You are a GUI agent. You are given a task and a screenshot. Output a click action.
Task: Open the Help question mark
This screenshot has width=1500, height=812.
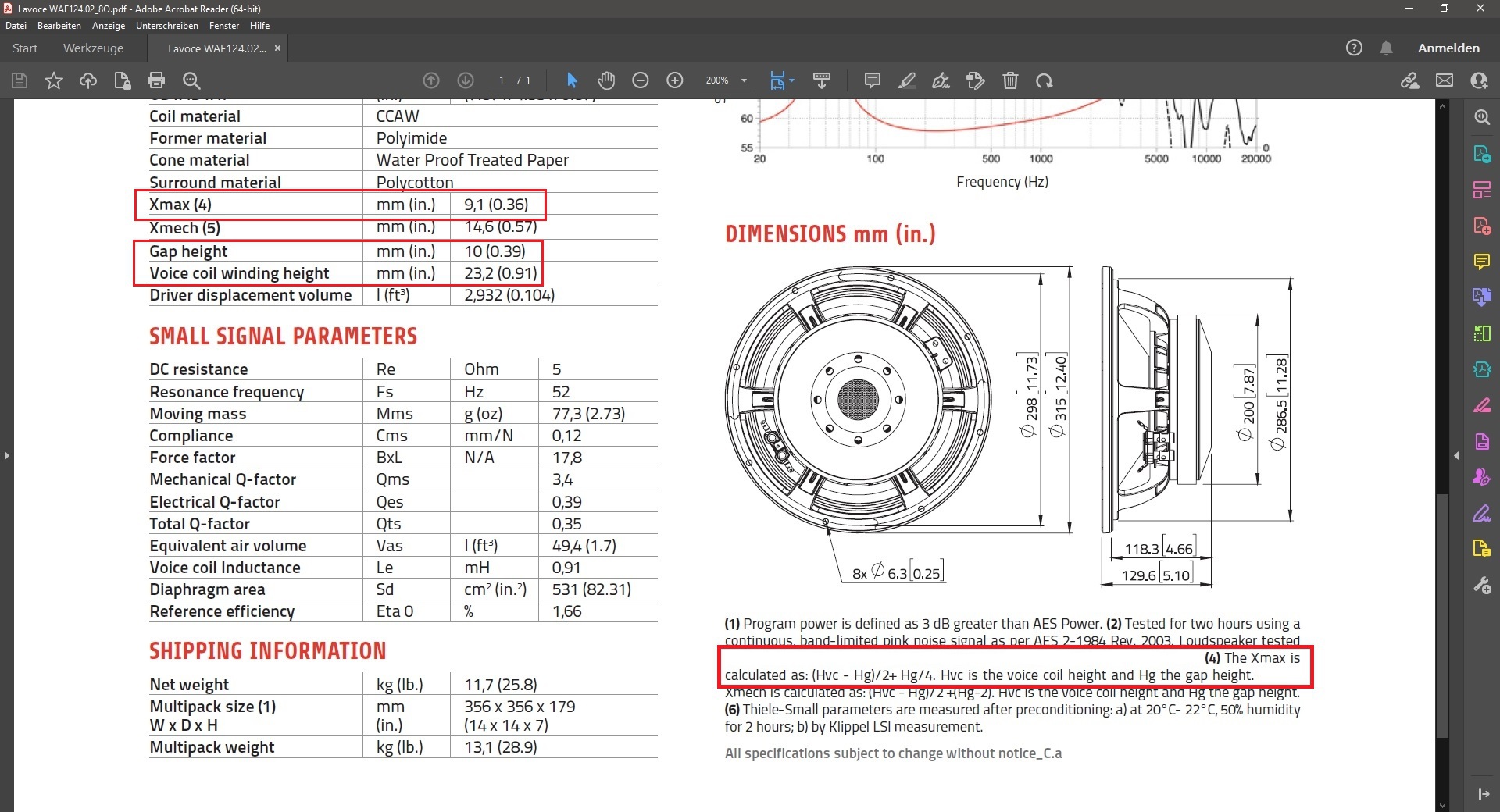point(1354,48)
